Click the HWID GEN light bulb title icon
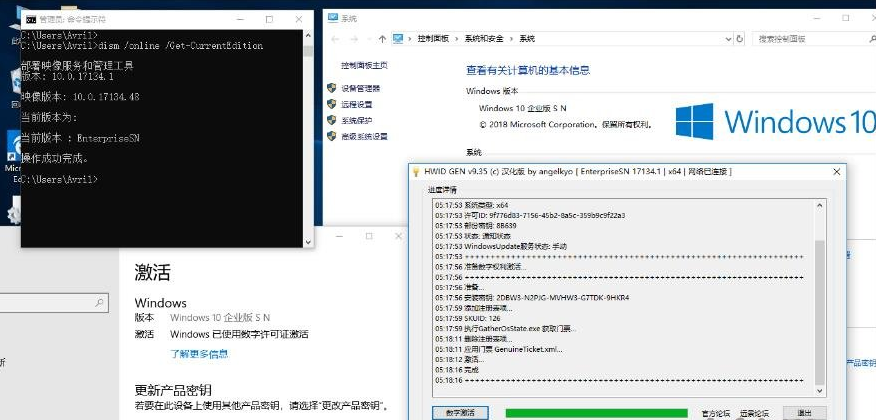876x420 pixels. coord(416,172)
